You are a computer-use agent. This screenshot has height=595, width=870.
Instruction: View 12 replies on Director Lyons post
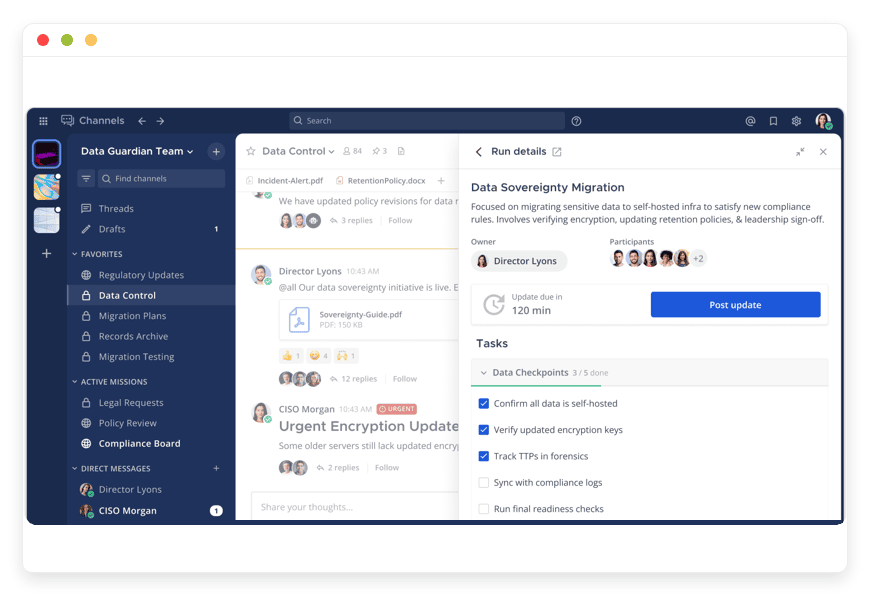click(353, 379)
